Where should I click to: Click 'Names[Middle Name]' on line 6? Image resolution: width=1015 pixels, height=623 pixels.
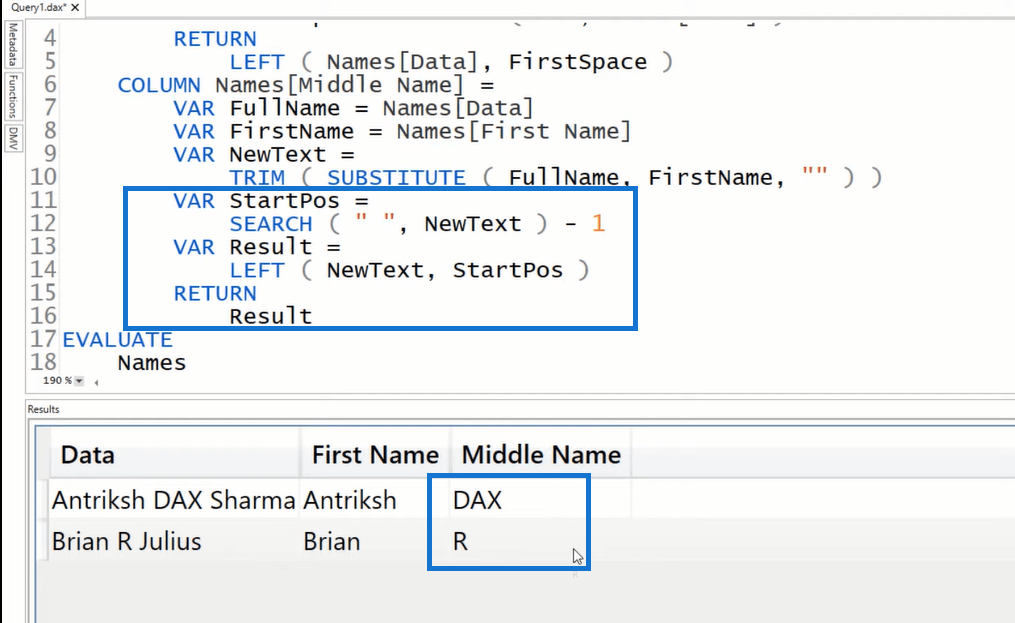tap(340, 85)
